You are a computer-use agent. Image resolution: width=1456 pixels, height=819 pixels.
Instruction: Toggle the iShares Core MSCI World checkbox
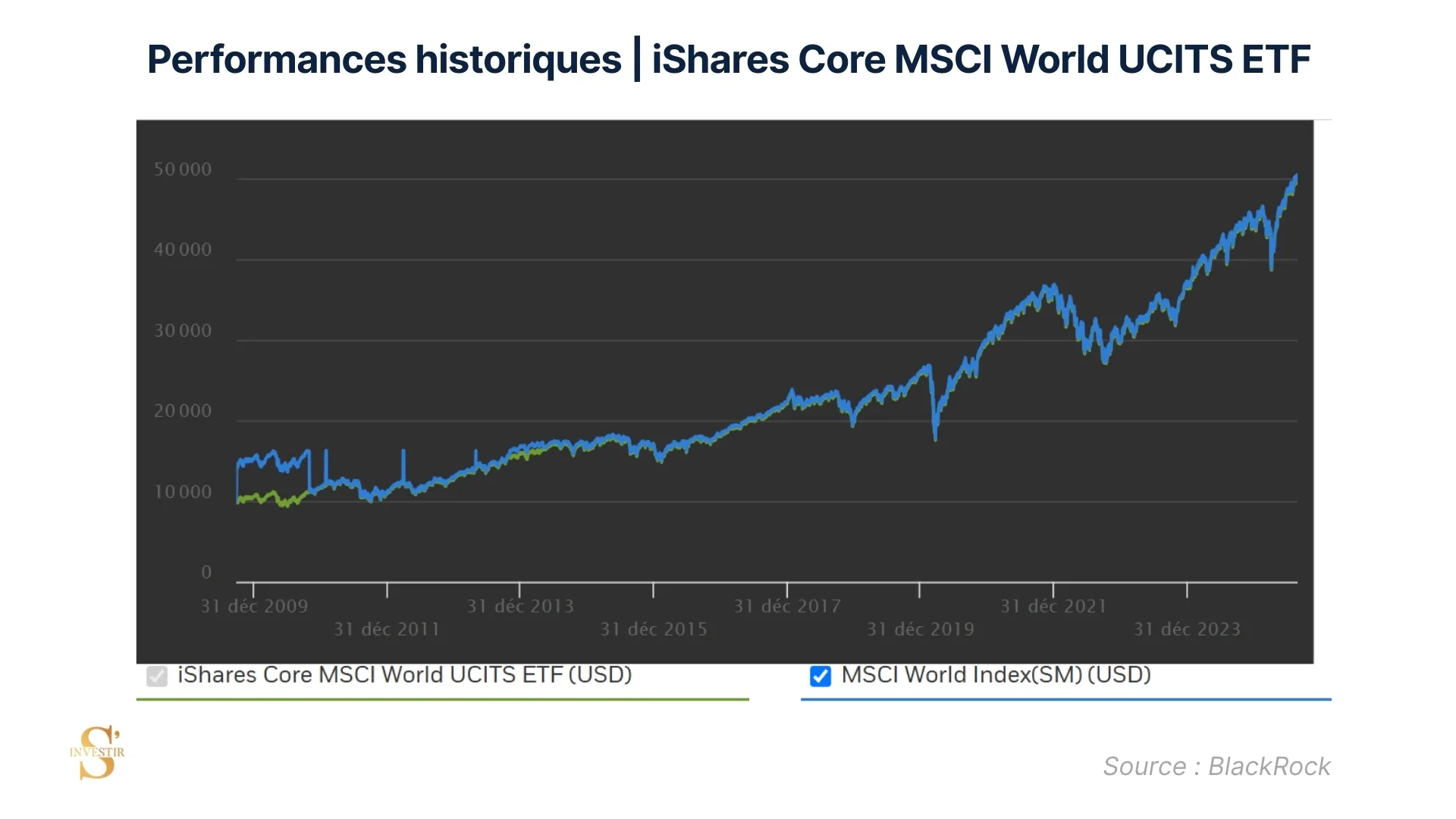click(157, 676)
